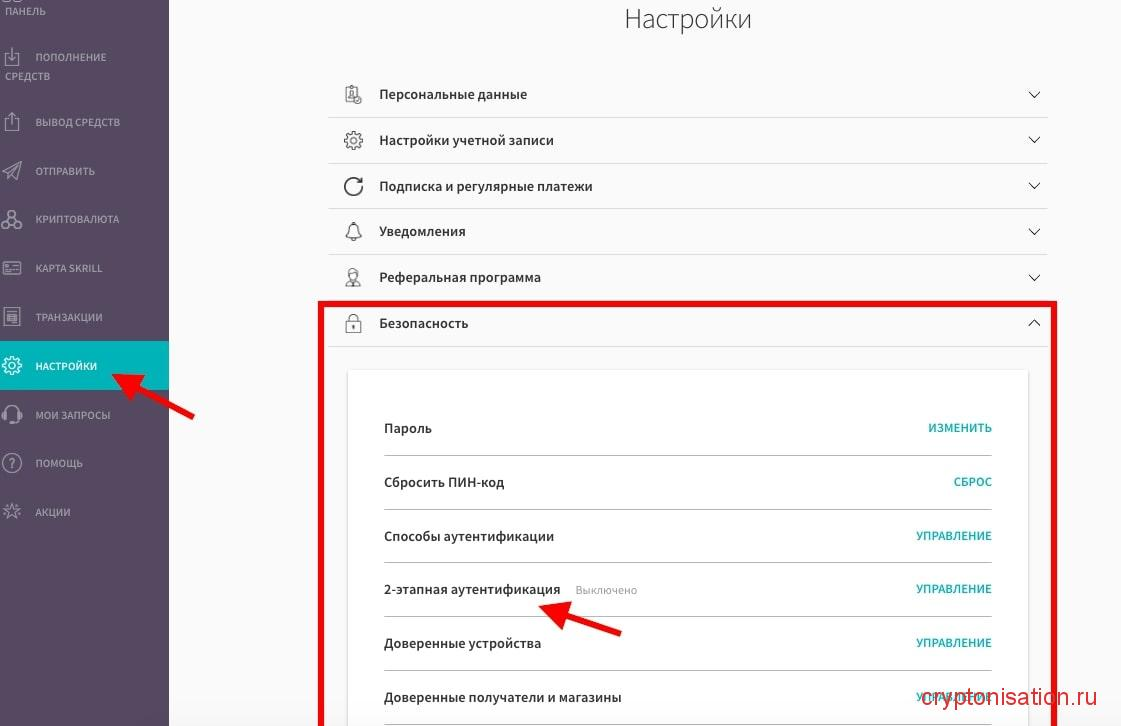Click the refresh icon beside Подписка и регулярные платежи
This screenshot has width=1121, height=726.
(353, 185)
